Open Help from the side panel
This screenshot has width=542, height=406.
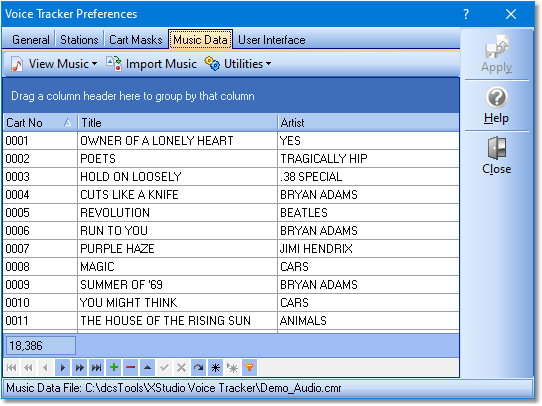(497, 105)
